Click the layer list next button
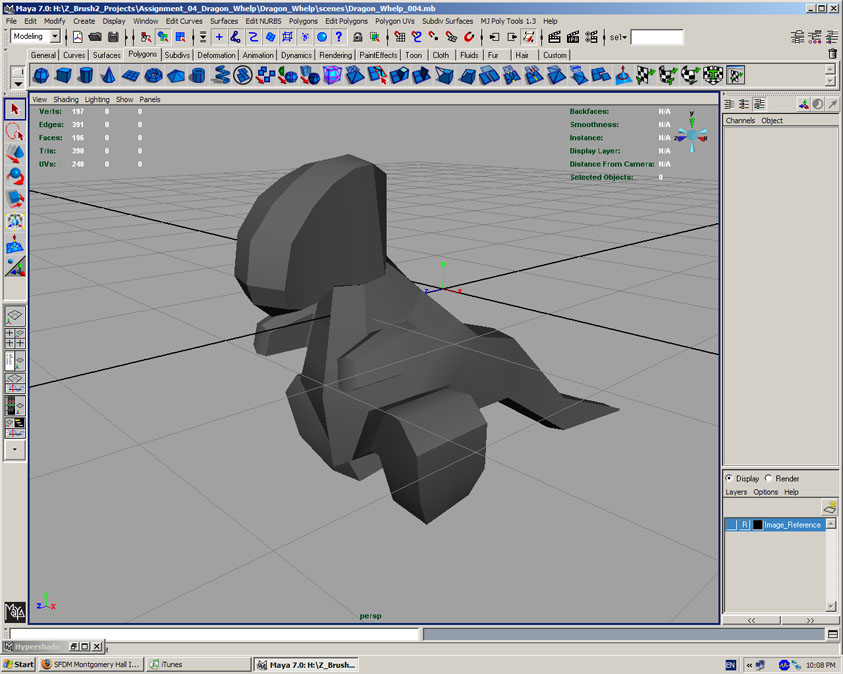The height and width of the screenshot is (674, 843). pyautogui.click(x=810, y=620)
